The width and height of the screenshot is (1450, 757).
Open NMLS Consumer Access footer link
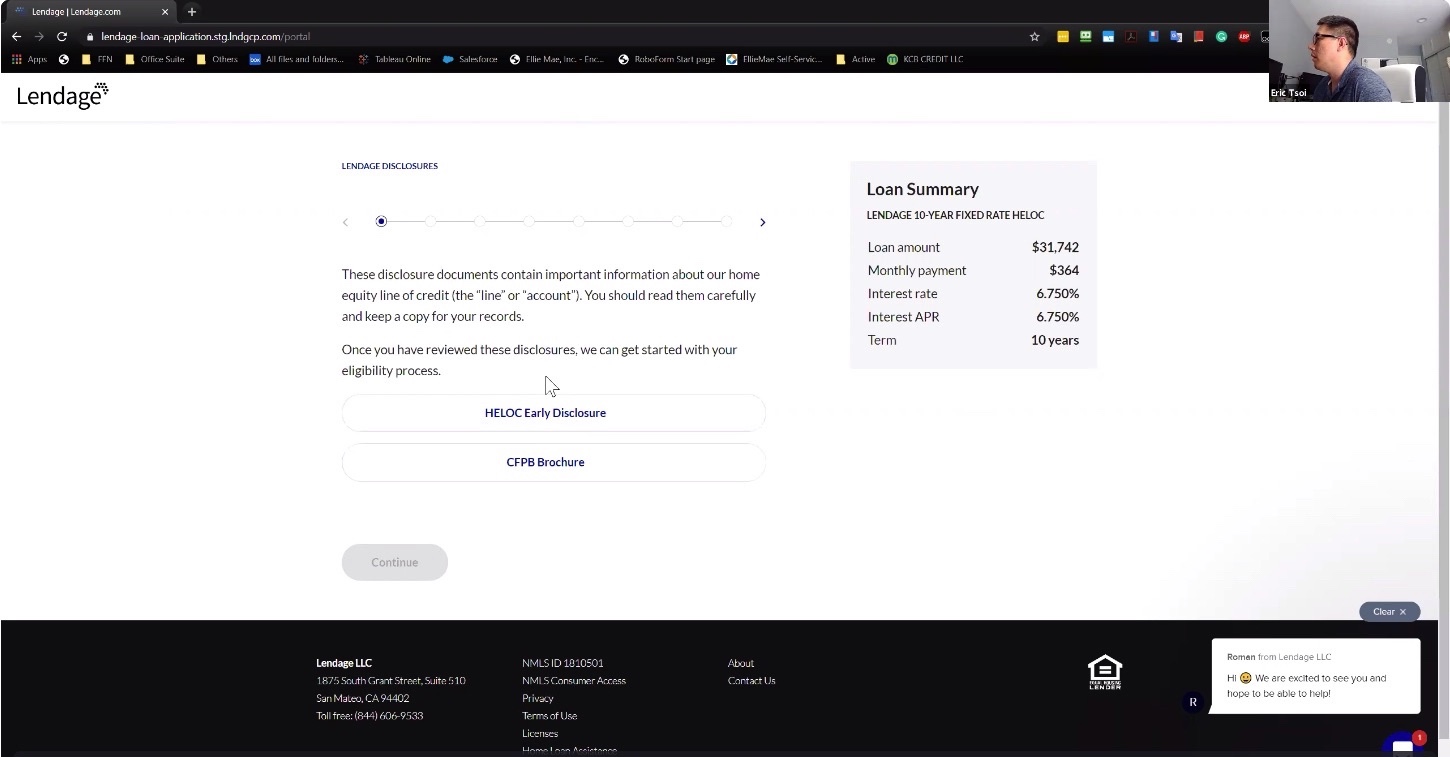(573, 681)
